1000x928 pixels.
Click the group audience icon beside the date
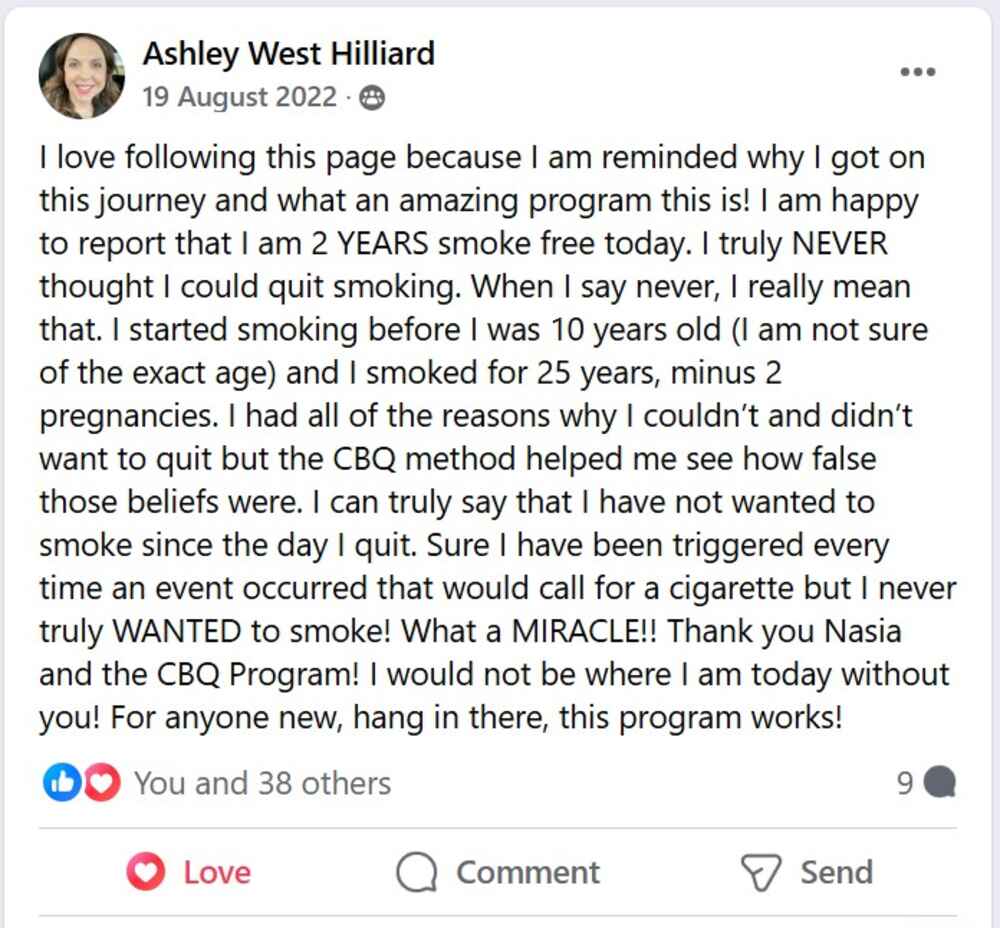coord(372,98)
